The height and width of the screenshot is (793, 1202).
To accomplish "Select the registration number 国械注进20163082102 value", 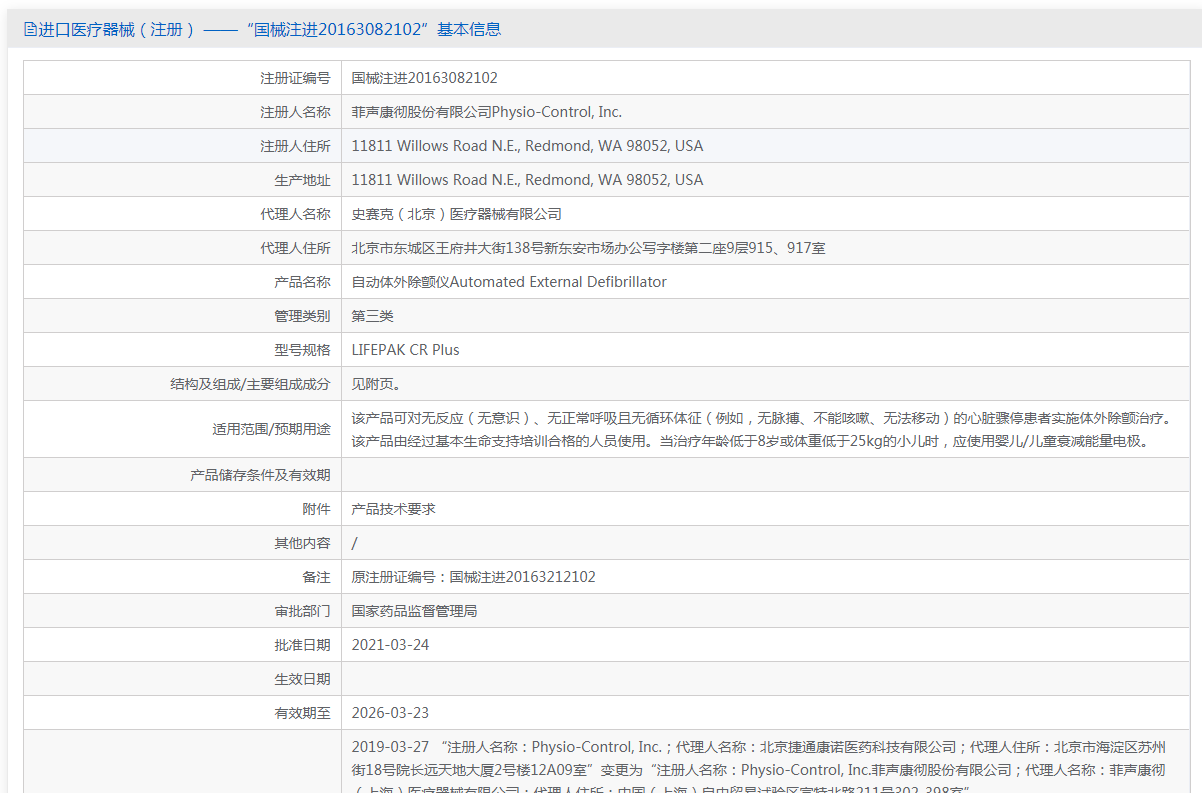I will pyautogui.click(x=425, y=78).
